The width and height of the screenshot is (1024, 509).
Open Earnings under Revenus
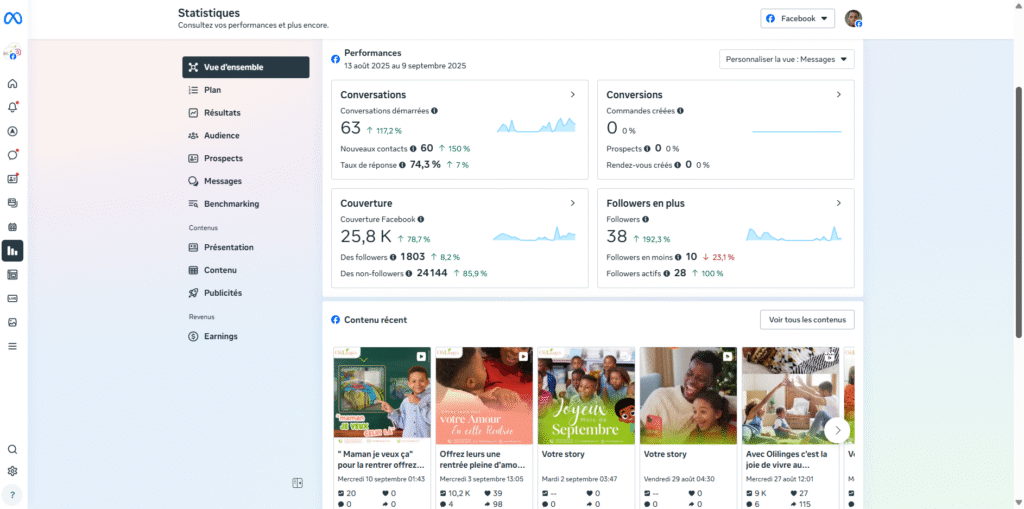tap(220, 336)
